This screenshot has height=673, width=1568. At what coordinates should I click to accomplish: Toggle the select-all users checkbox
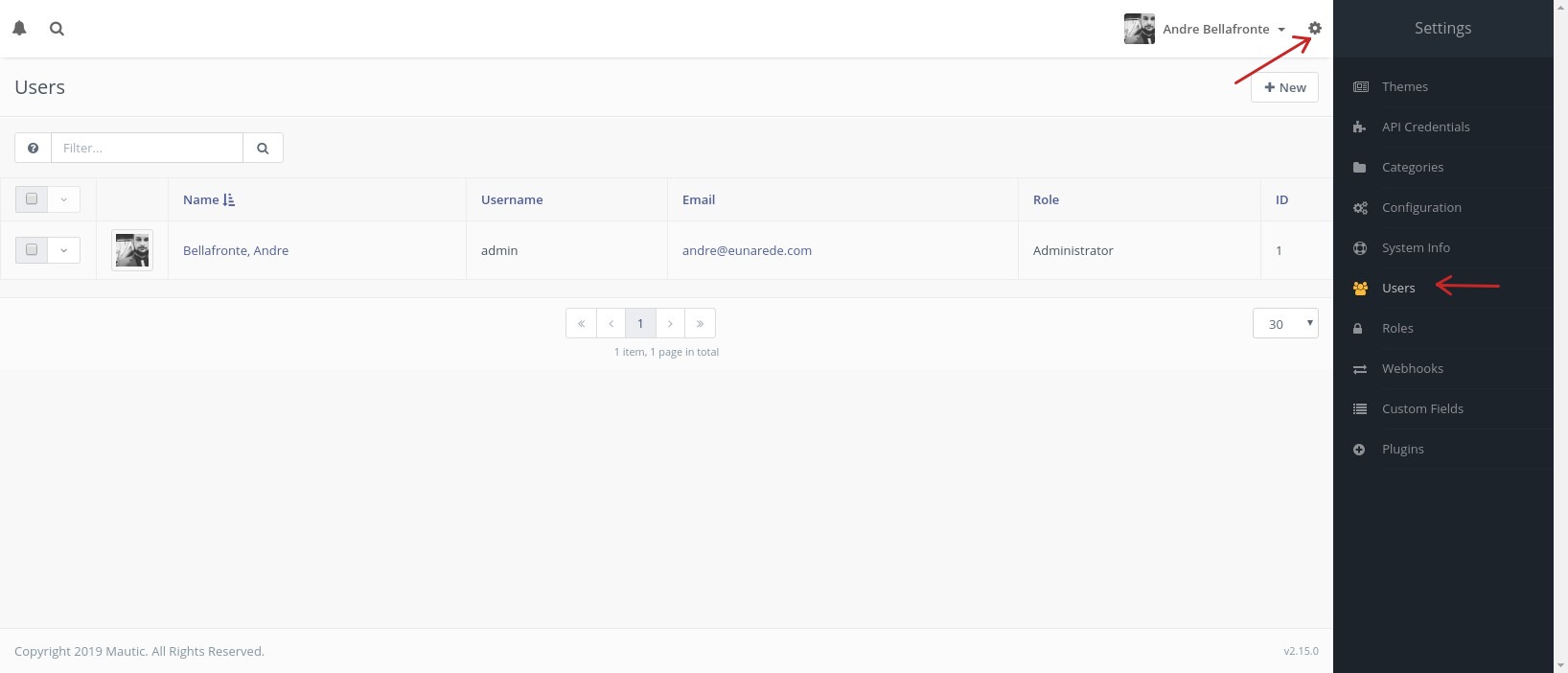pyautogui.click(x=32, y=199)
